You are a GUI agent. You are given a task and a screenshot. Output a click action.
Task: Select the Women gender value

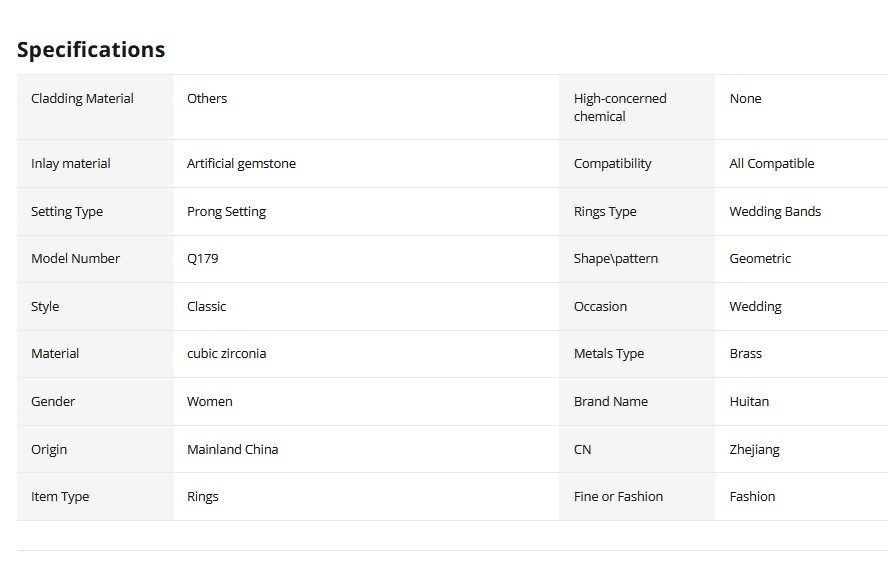(210, 401)
